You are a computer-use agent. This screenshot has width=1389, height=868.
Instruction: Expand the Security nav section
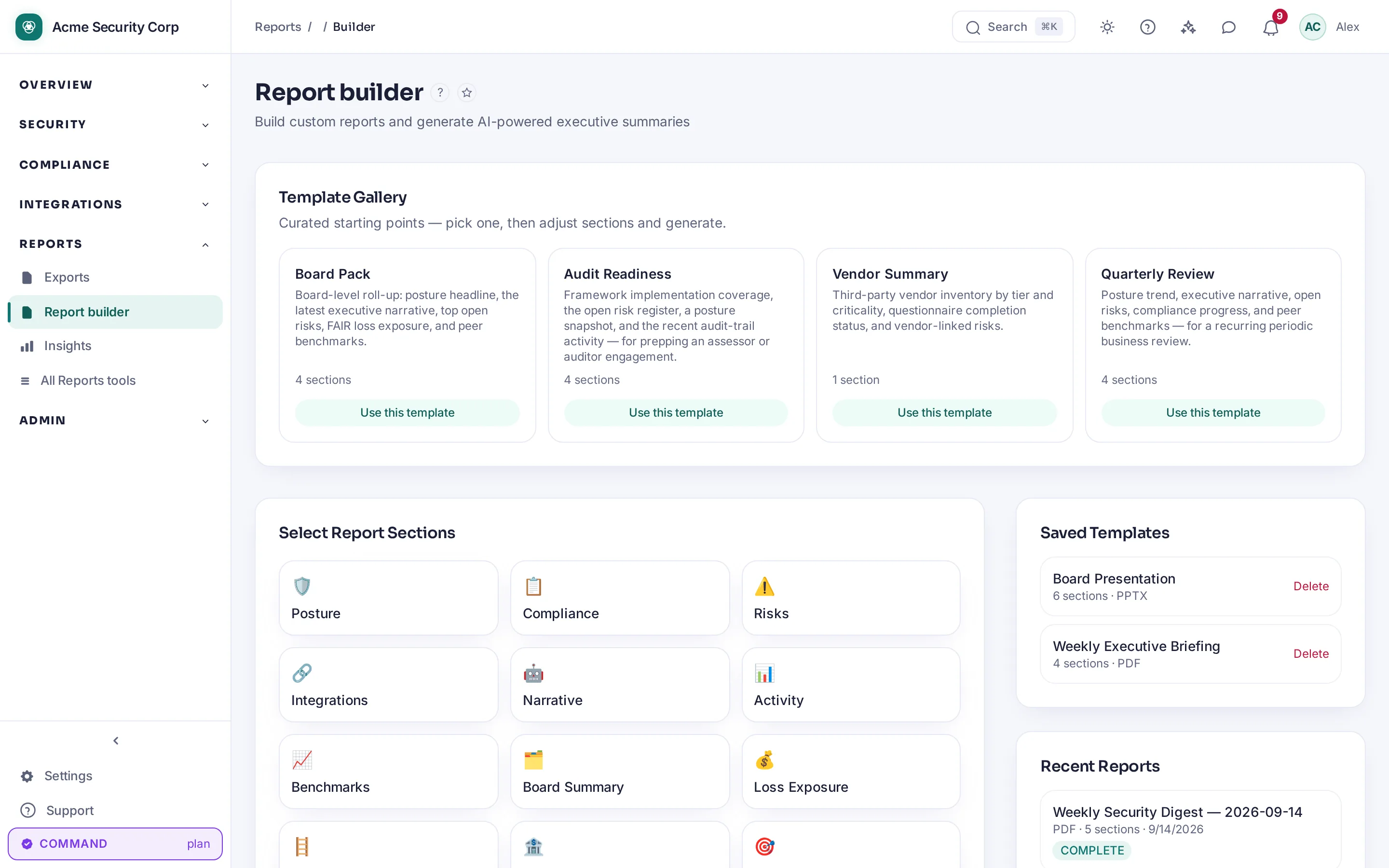pos(115,124)
